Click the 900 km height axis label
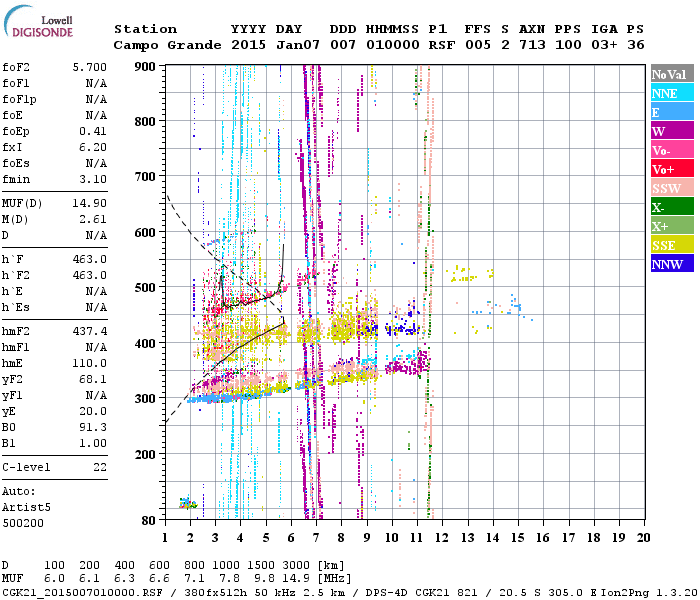The width and height of the screenshot is (700, 600). pos(145,67)
